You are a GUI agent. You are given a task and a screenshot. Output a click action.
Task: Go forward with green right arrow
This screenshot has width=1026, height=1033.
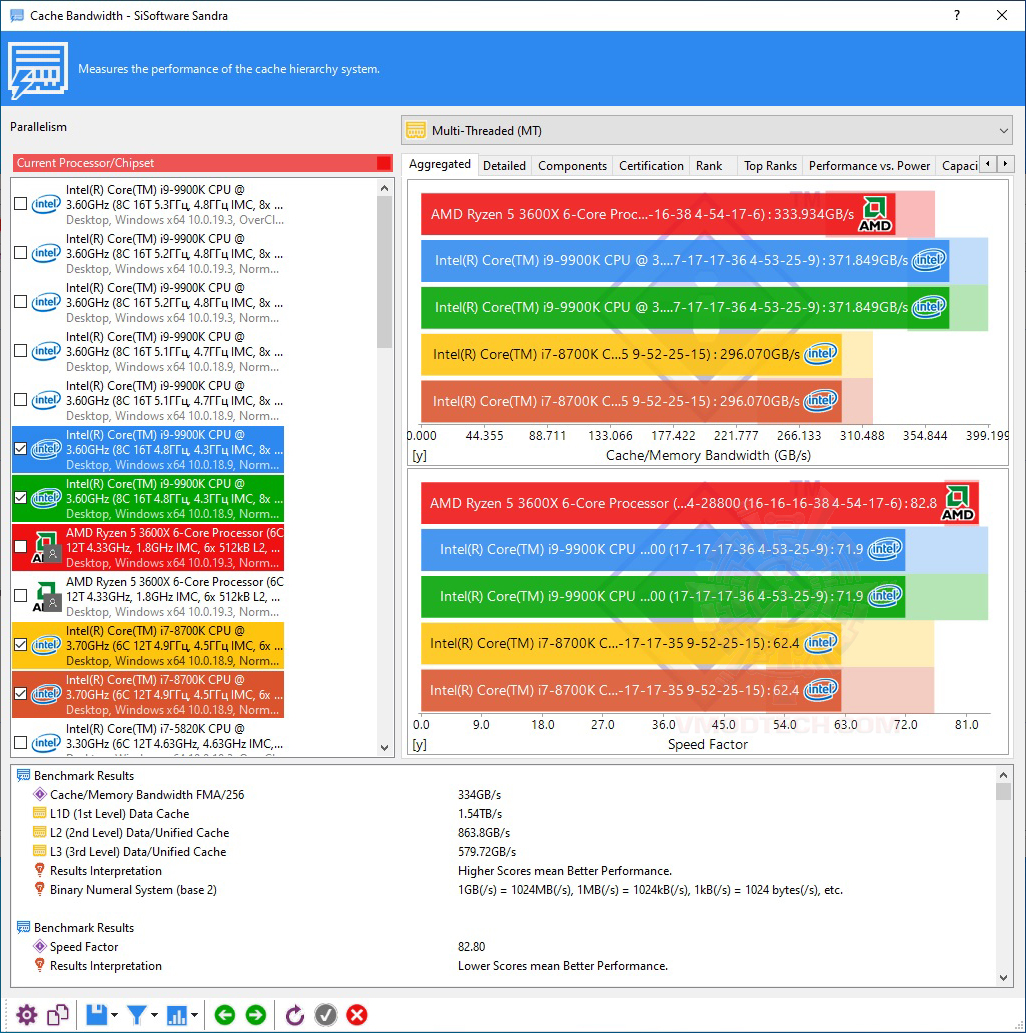pos(256,1015)
